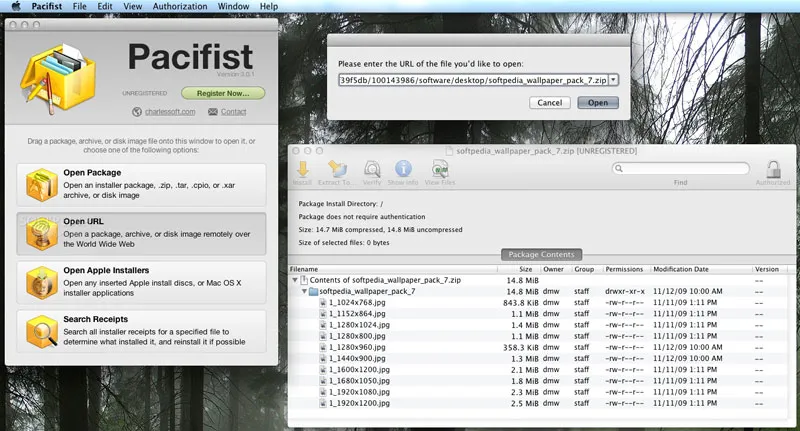Screen dimensions: 800x431
Task: Click the View Files toolbar icon
Action: click(x=440, y=169)
